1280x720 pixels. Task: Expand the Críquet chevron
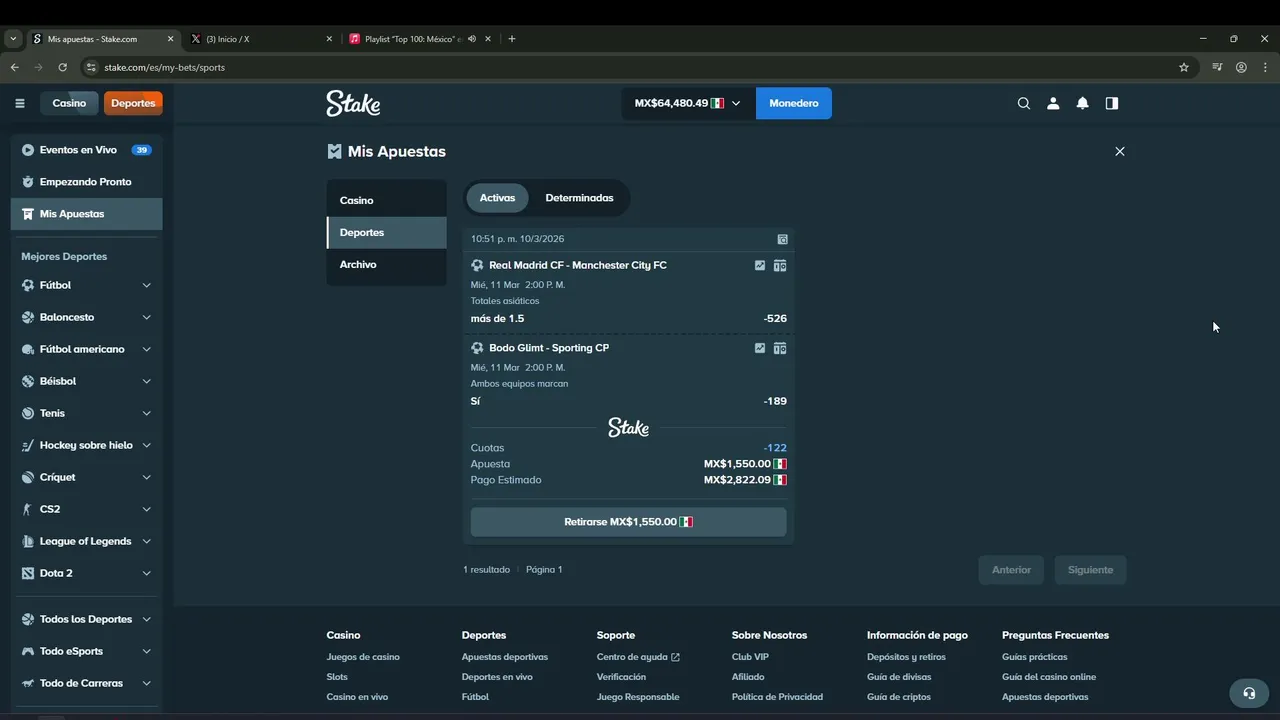[146, 477]
